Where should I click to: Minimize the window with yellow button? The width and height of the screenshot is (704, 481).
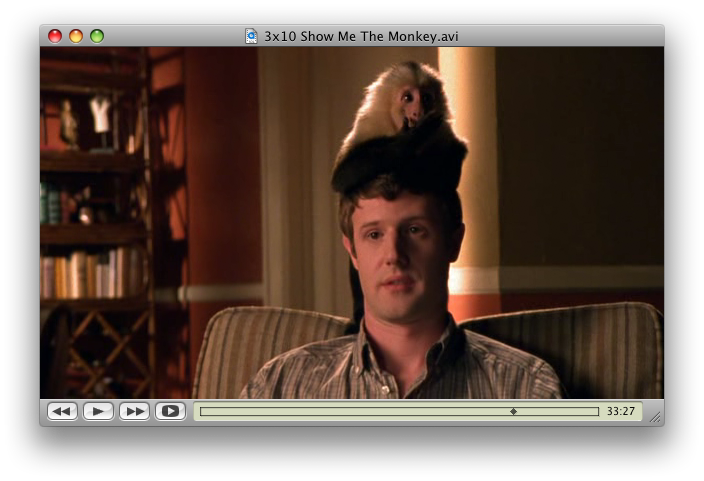76,36
